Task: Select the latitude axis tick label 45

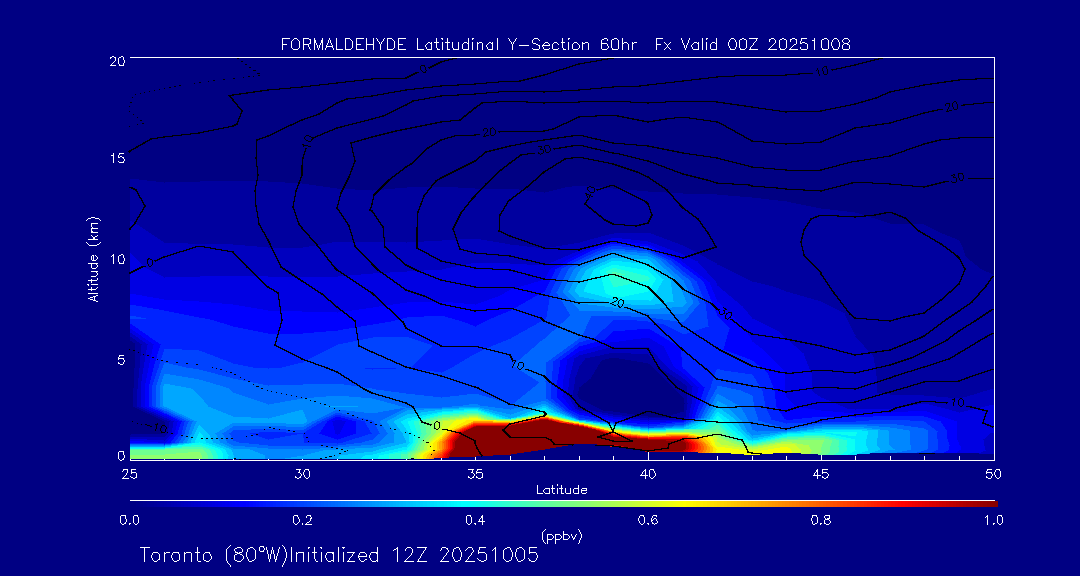Action: pos(821,474)
